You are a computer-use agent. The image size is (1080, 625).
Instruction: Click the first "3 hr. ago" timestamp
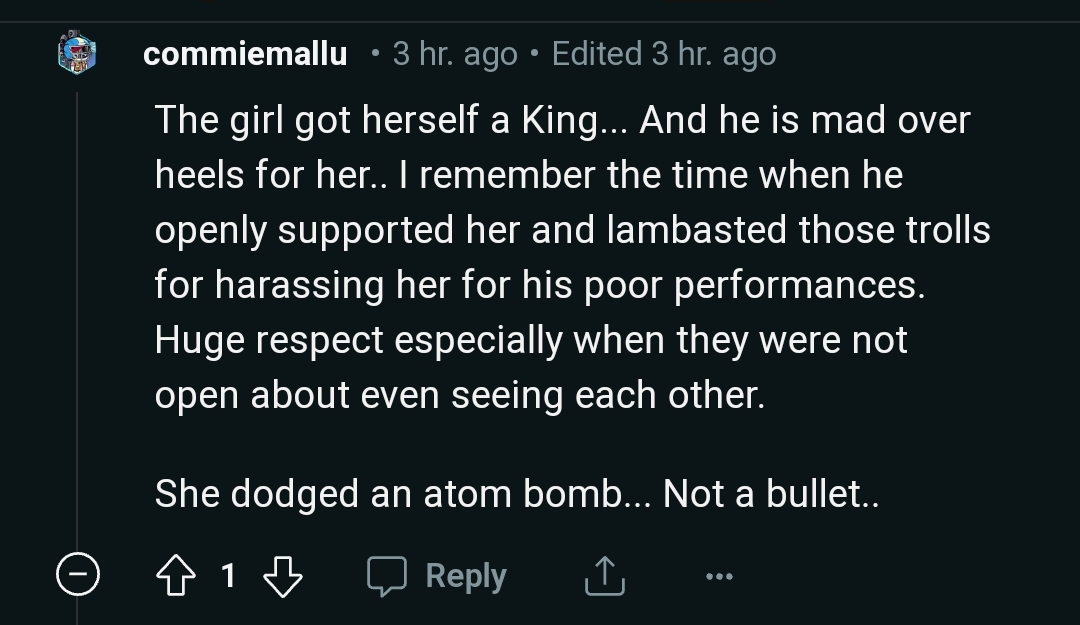pyautogui.click(x=455, y=54)
